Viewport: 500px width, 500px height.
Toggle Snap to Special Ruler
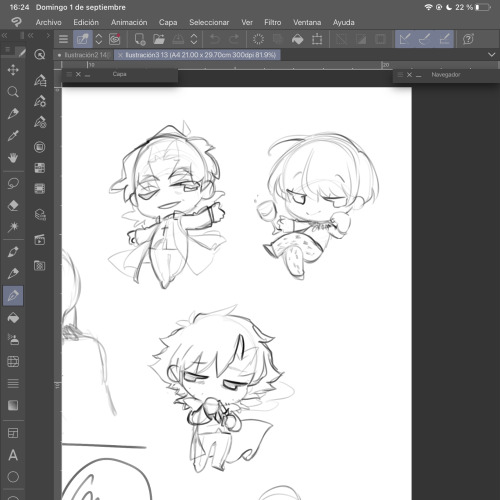point(424,39)
